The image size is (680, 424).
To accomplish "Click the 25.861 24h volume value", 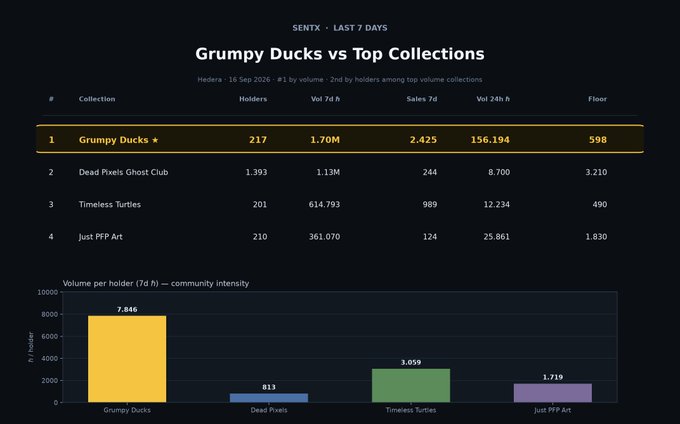I will tap(497, 237).
